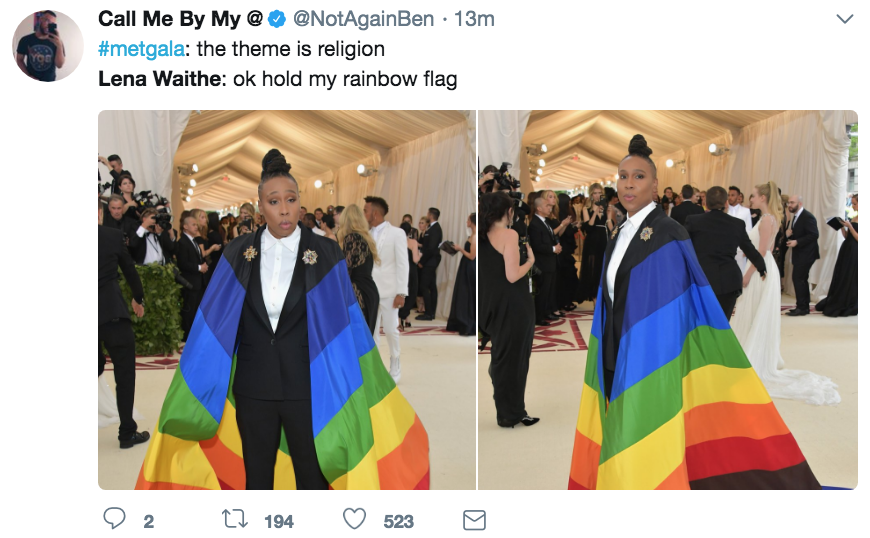This screenshot has width=870, height=538.
Task: Enlarge the left front-facing rainbow cape photo
Action: [287, 300]
